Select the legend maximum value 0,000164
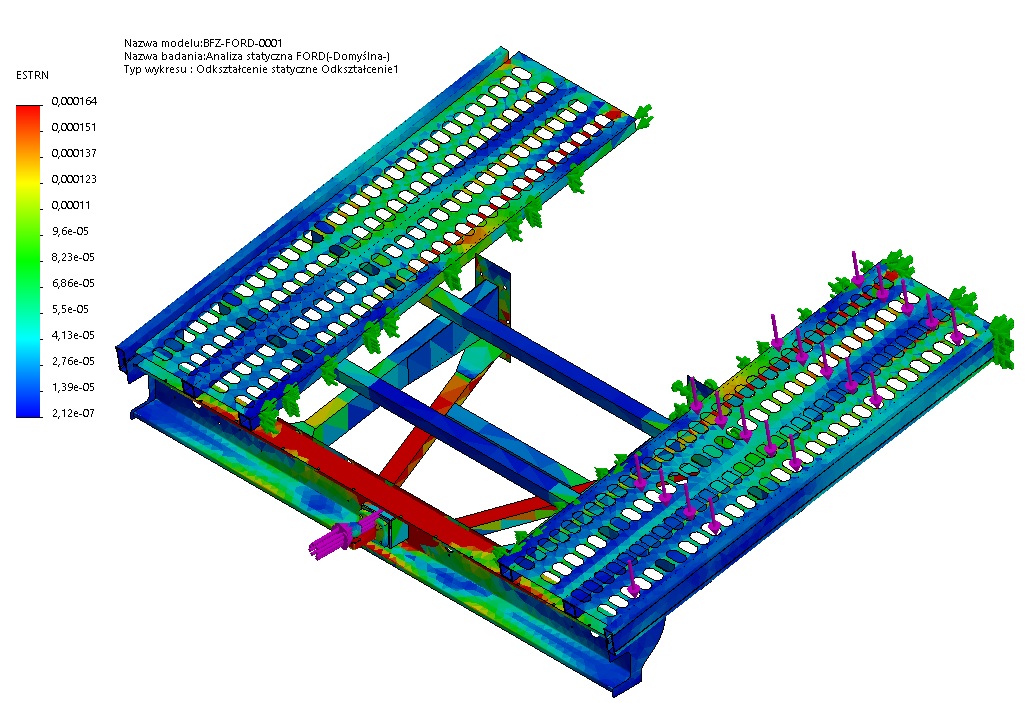Viewport: 1026px width, 703px height. (74, 101)
